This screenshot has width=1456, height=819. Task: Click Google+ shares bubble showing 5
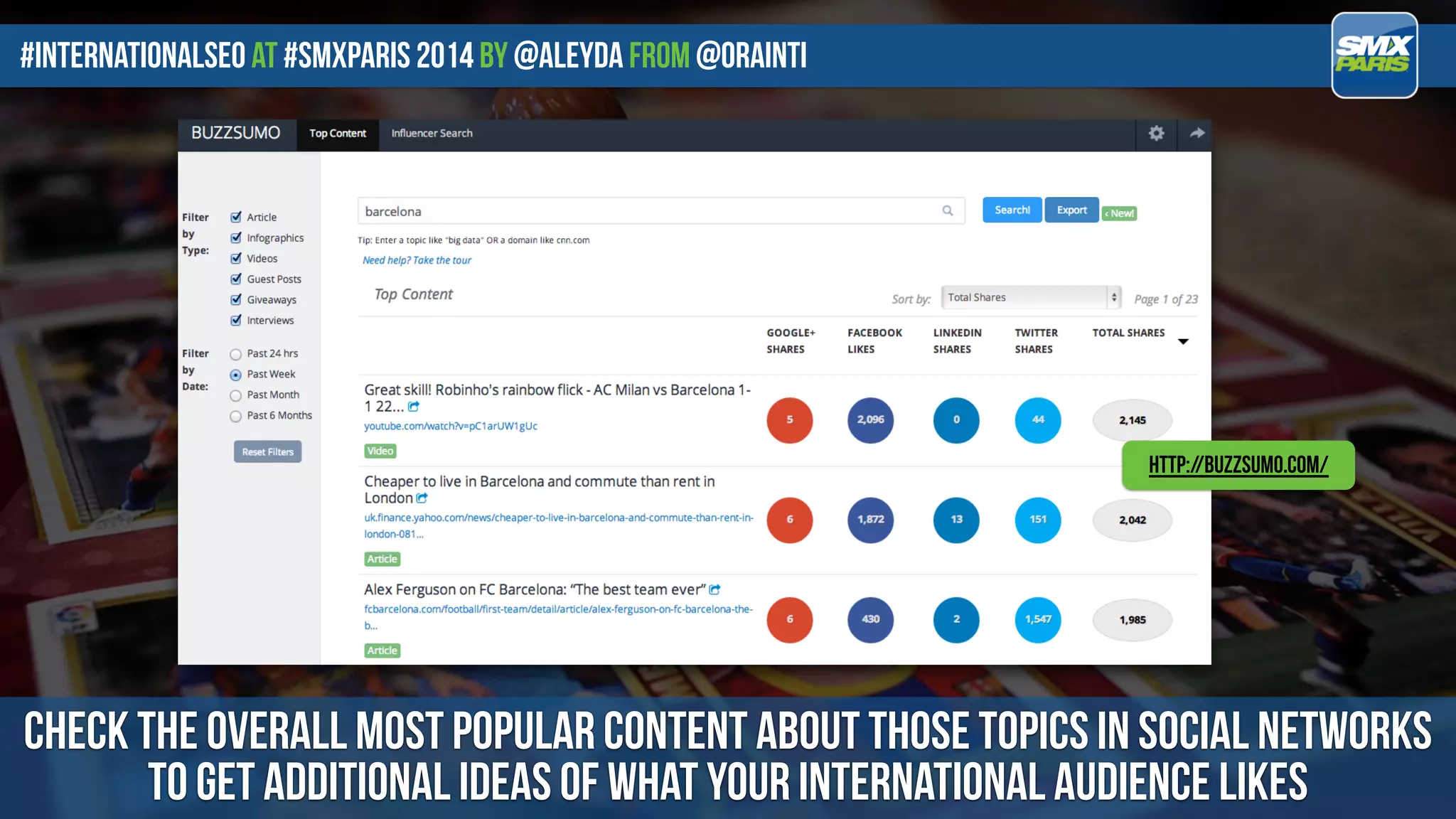789,420
